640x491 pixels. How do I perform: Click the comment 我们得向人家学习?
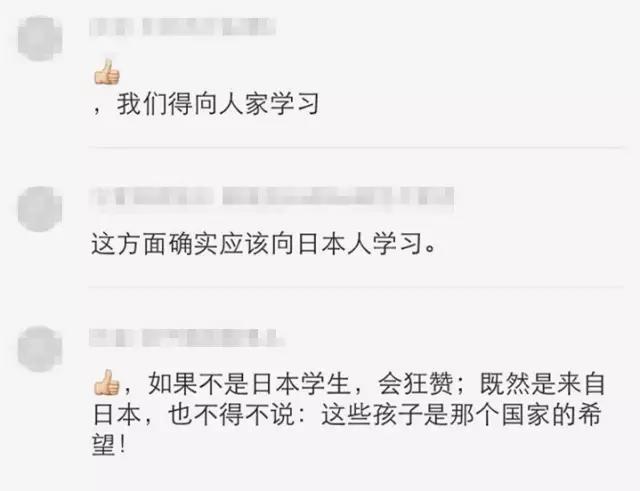(x=218, y=104)
